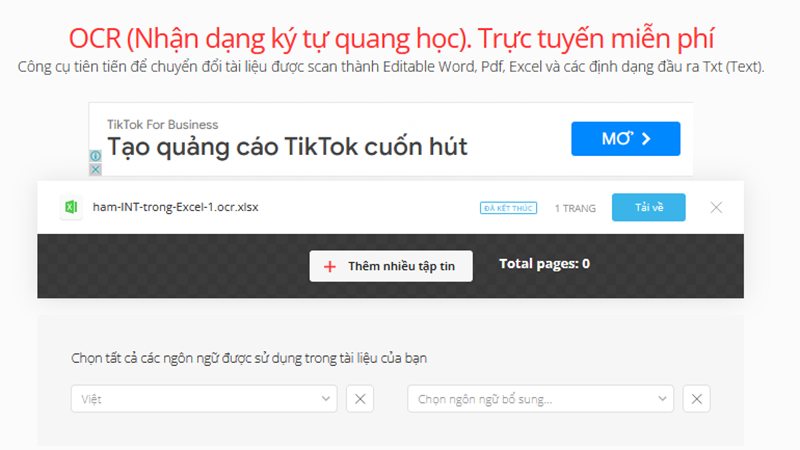The height and width of the screenshot is (450, 800).
Task: Clear the additional language field
Action: coord(696,399)
